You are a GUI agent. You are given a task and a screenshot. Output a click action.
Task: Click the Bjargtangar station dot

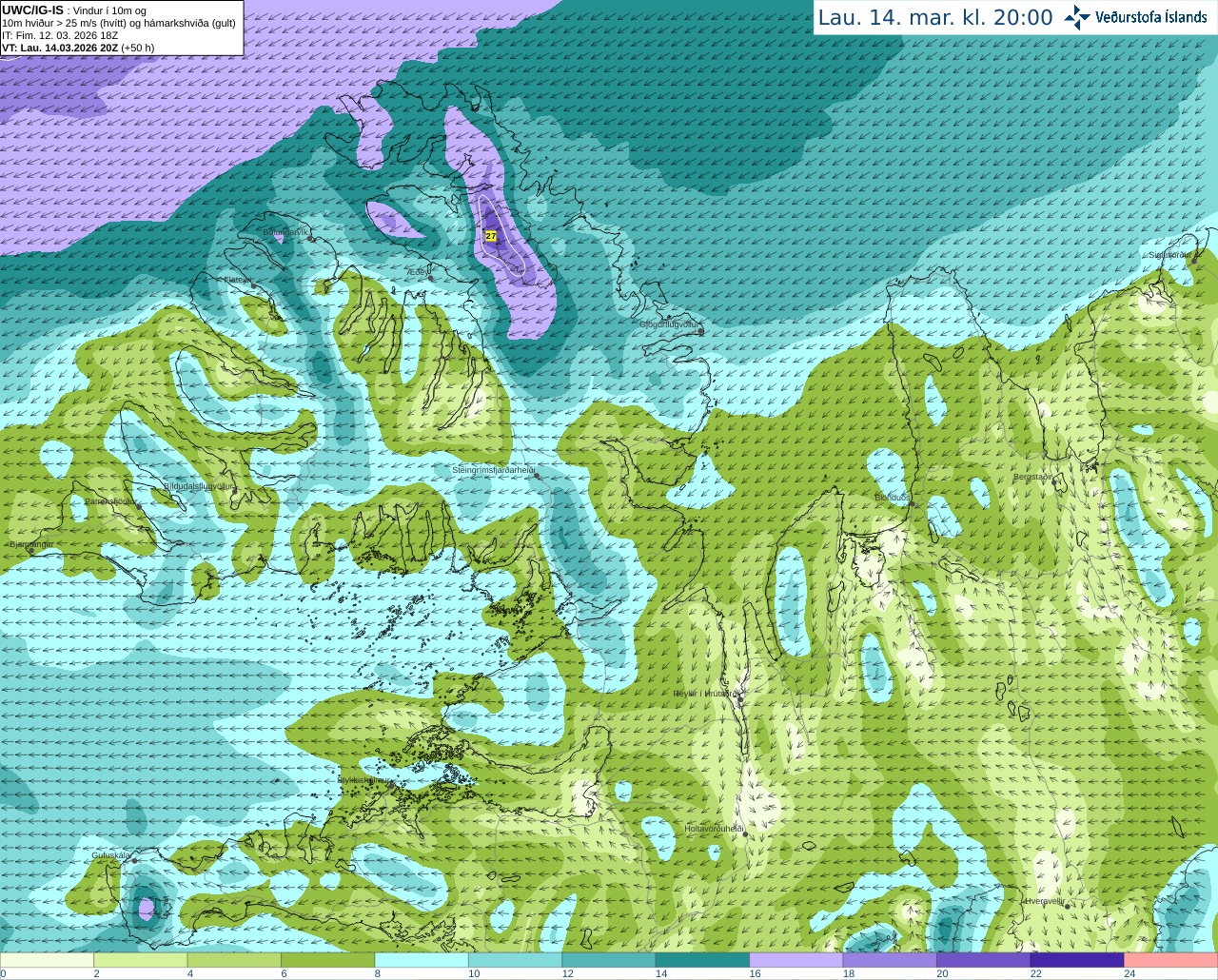pyautogui.click(x=29, y=550)
